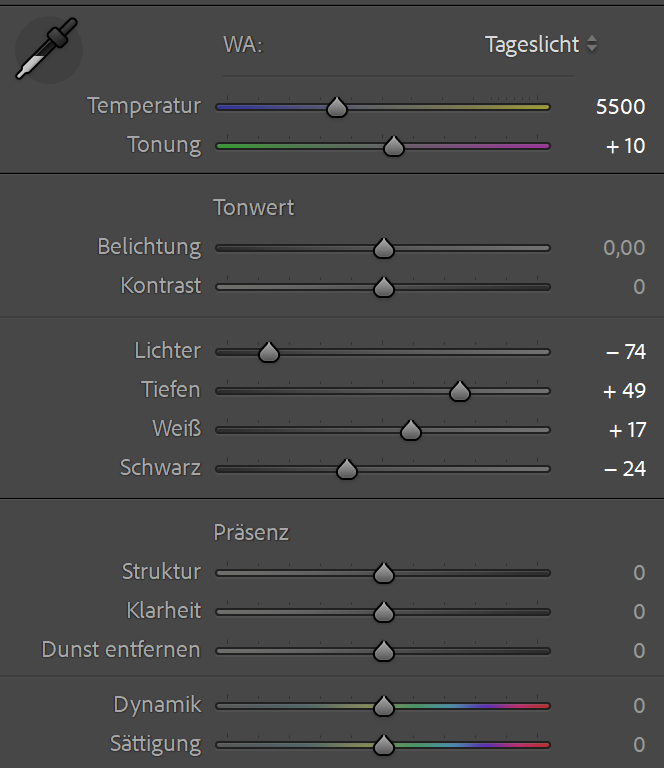Click the Belichtung value field 0,00
The width and height of the screenshot is (664, 768).
click(624, 248)
